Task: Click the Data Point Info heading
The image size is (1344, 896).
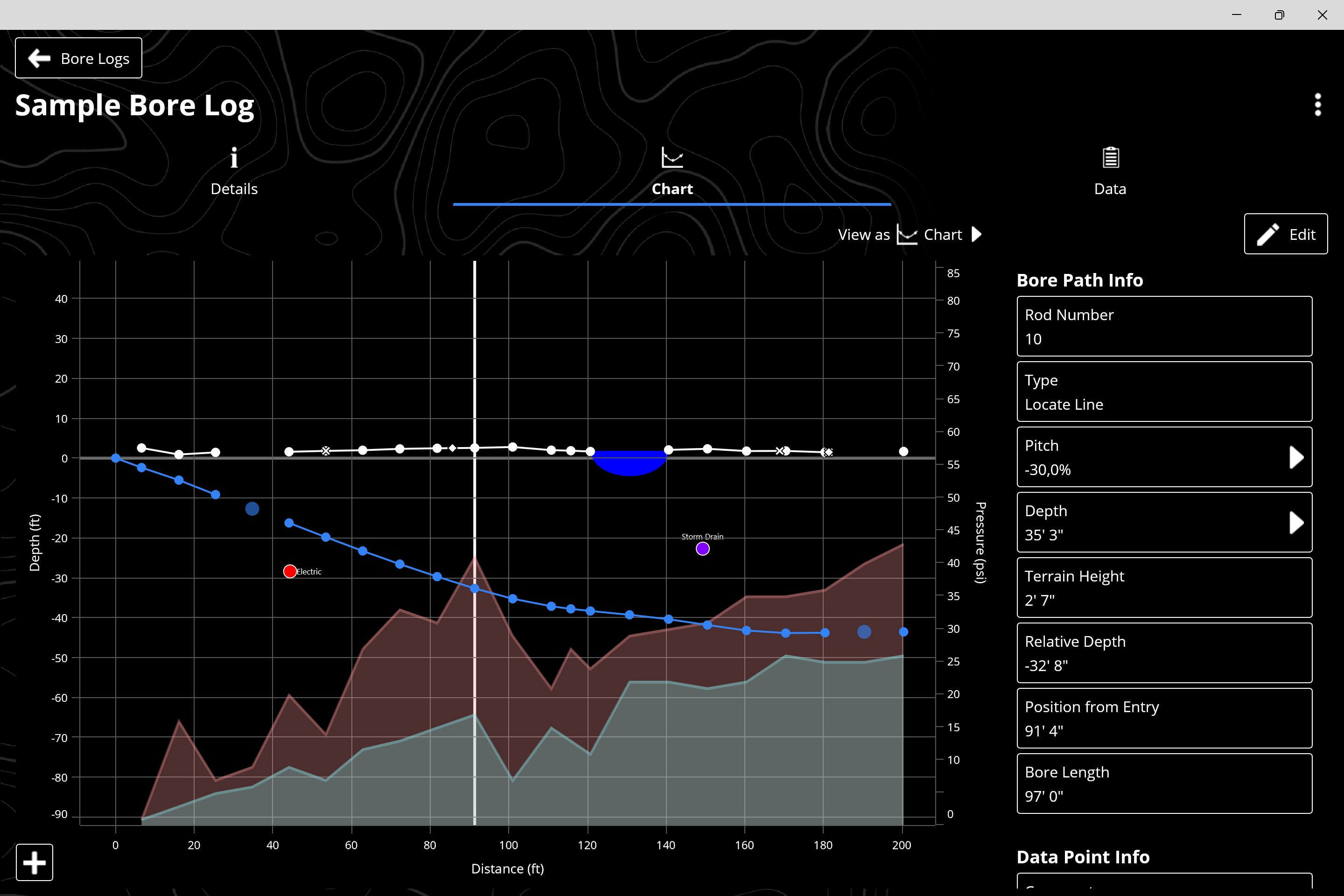Action: click(1083, 857)
